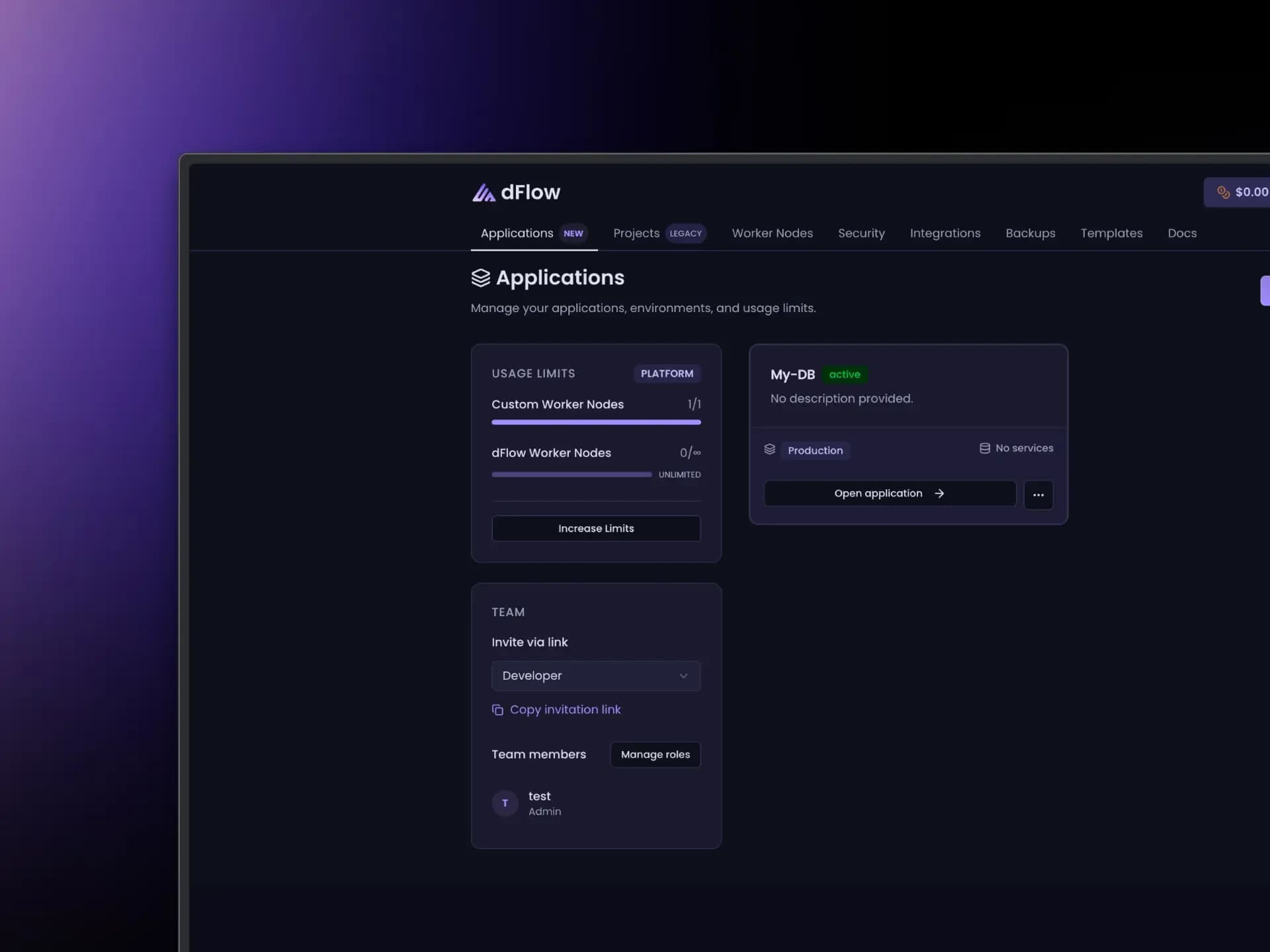The image size is (1270, 952).
Task: Click the coins icon beside $0.00
Action: click(1223, 192)
